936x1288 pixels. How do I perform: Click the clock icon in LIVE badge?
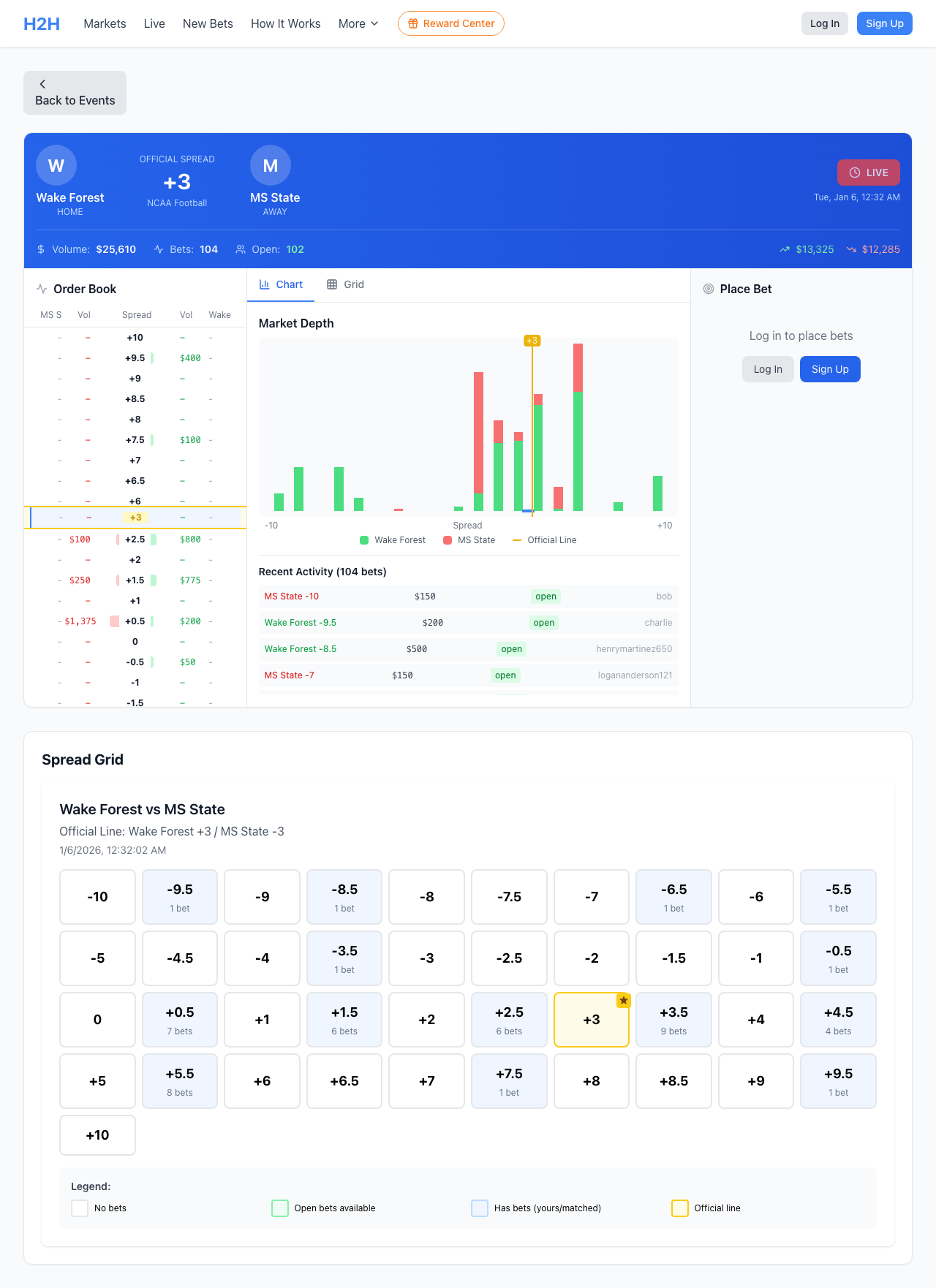click(x=854, y=173)
